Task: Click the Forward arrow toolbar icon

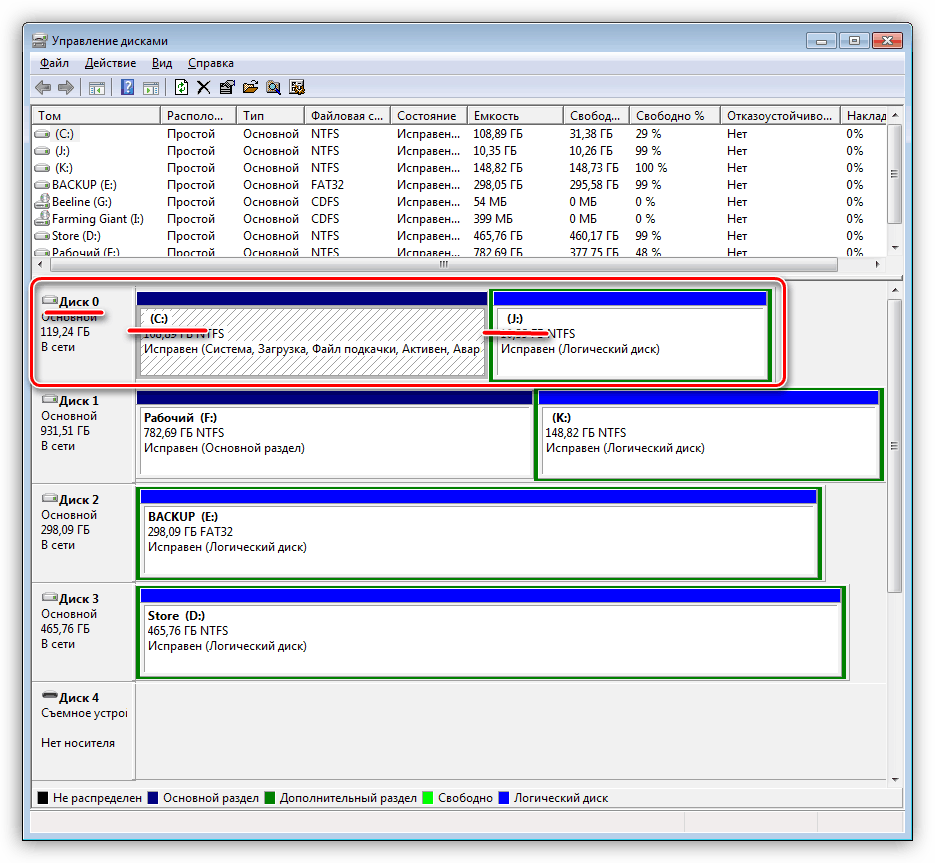Action: click(66, 88)
